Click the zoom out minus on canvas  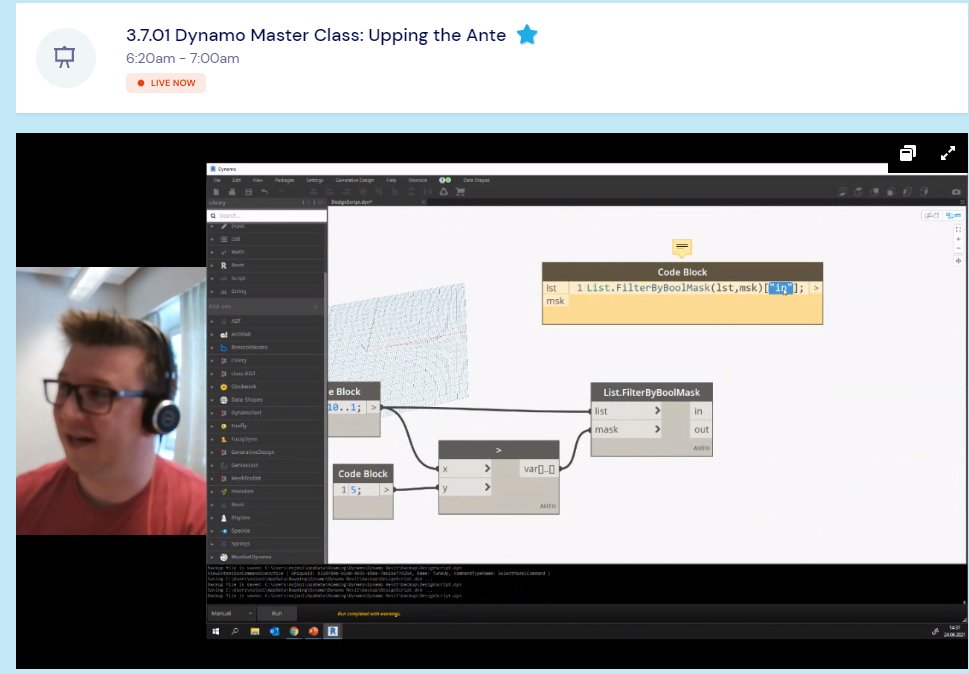[958, 249]
